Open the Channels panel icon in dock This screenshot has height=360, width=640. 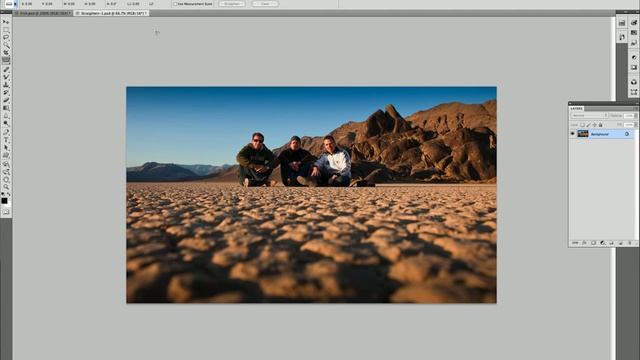[x=634, y=82]
